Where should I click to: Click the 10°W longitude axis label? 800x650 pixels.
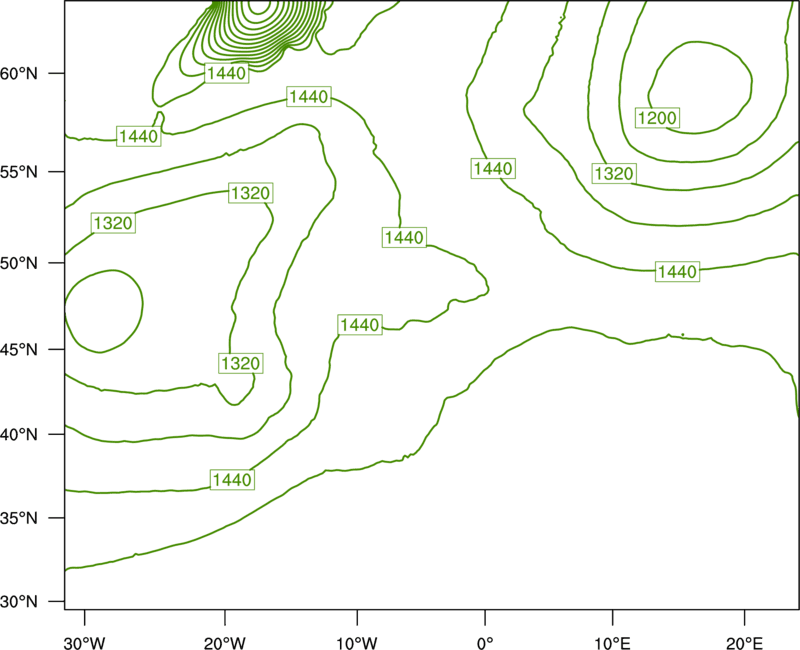pyautogui.click(x=357, y=643)
